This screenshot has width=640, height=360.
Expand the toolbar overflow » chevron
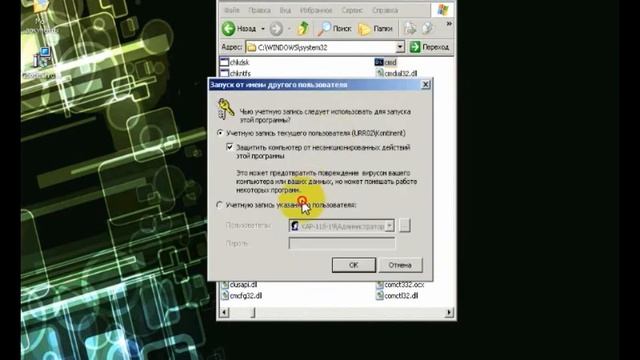click(x=449, y=24)
